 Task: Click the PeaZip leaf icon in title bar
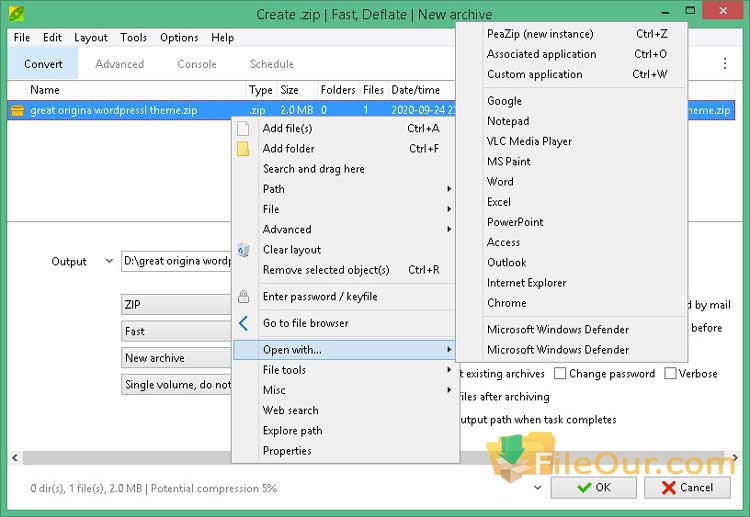pos(16,13)
